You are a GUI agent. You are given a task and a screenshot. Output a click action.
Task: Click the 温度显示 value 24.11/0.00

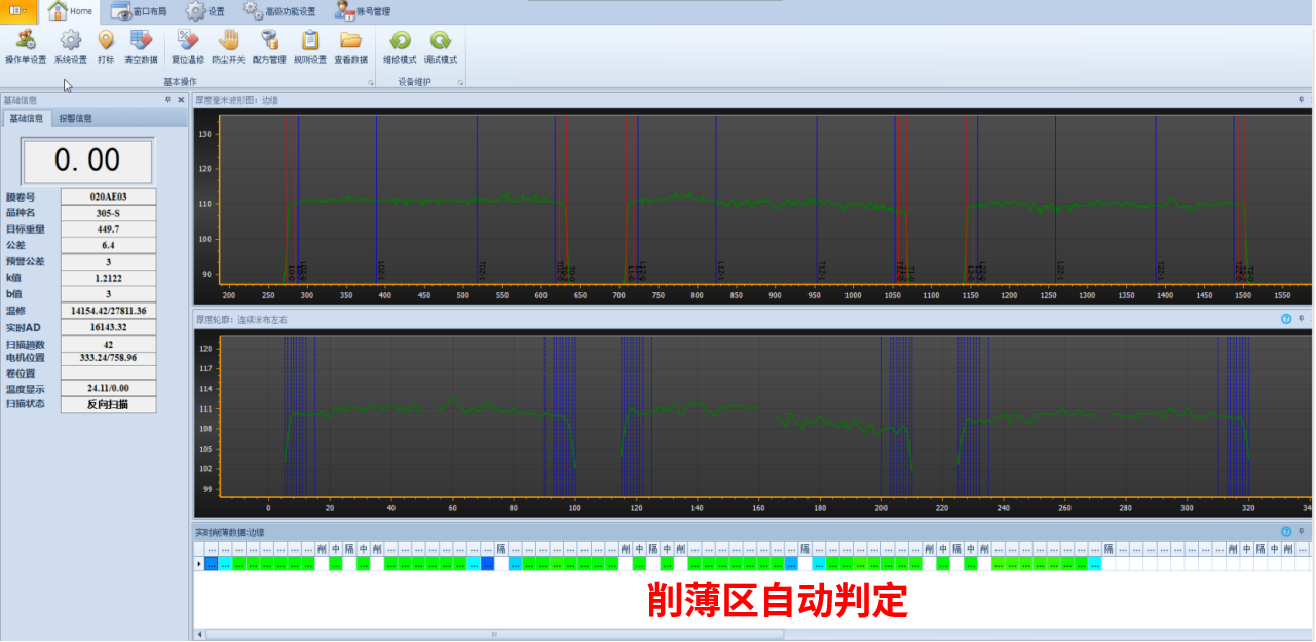108,389
